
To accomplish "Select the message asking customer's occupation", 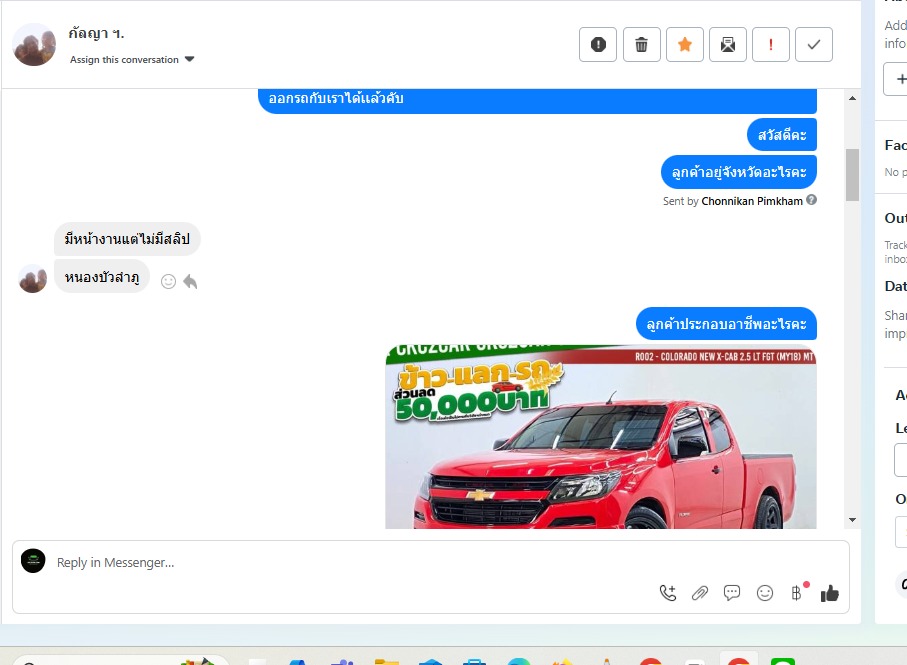I will coord(727,324).
